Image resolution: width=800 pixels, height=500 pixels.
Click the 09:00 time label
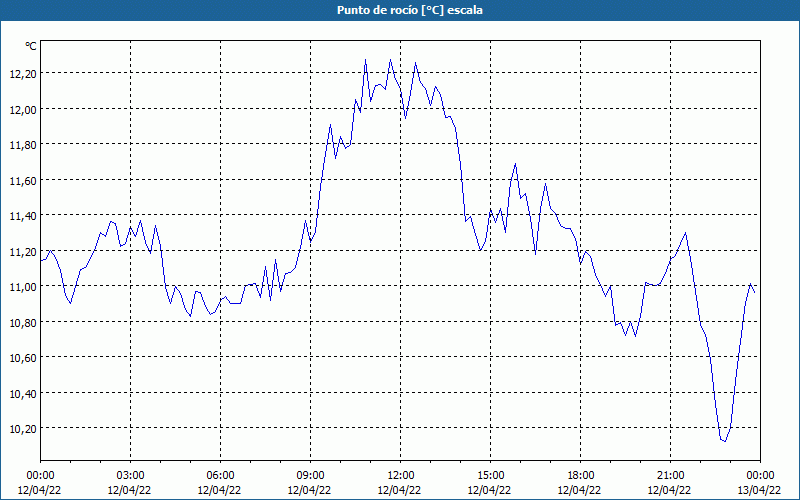pyautogui.click(x=310, y=476)
